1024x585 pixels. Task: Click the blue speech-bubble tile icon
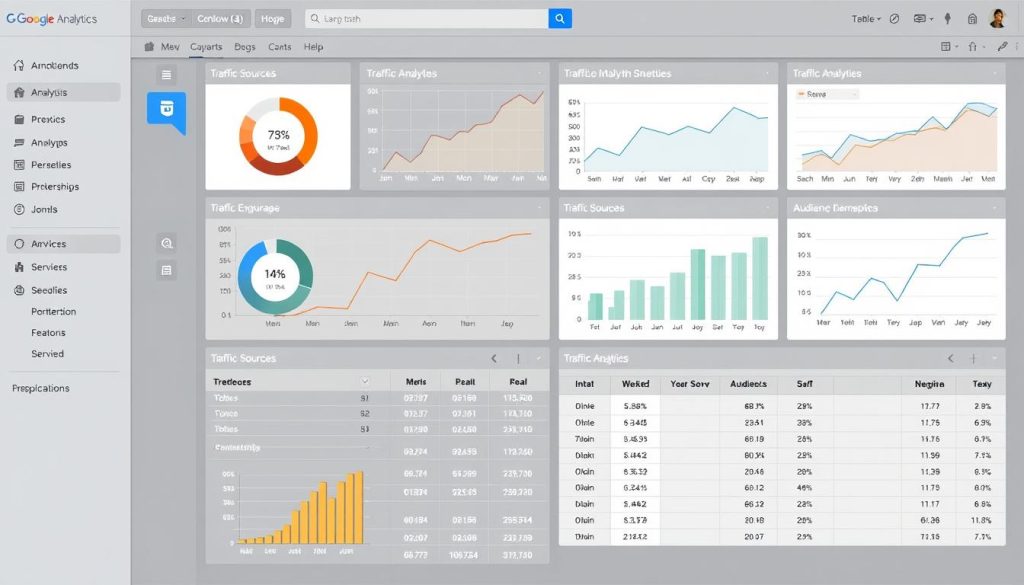pyautogui.click(x=167, y=110)
